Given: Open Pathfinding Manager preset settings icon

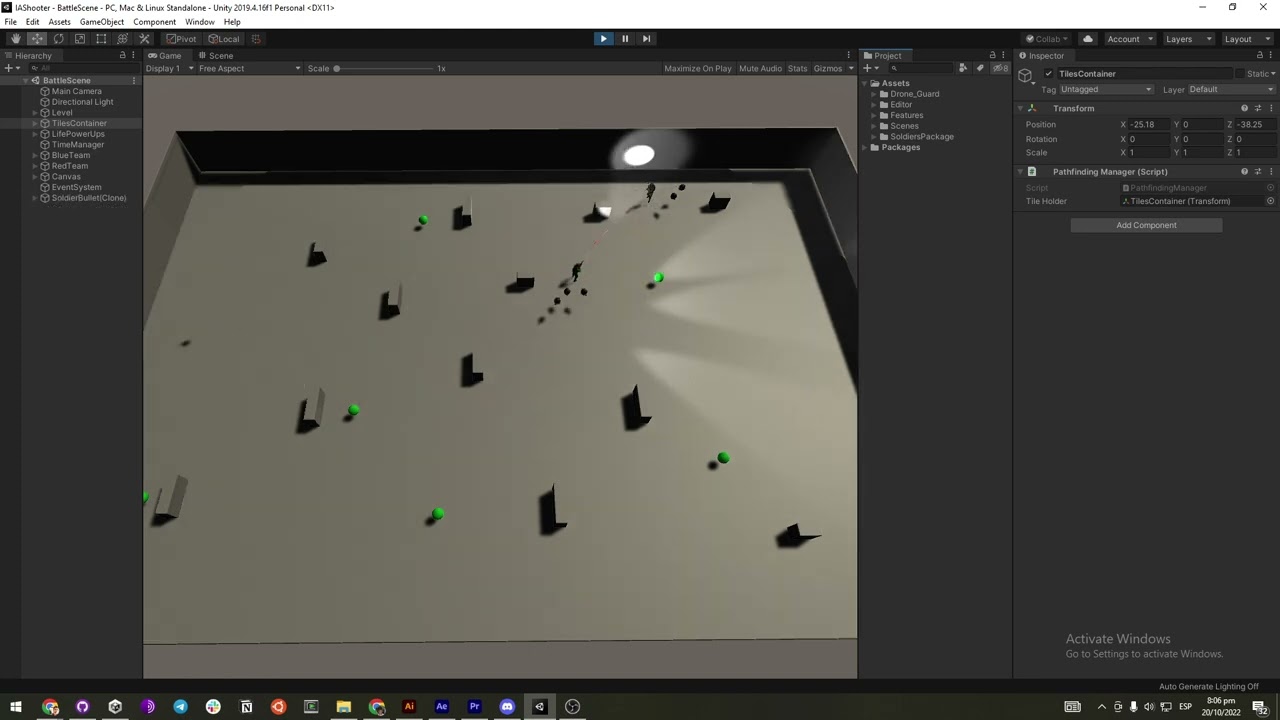Looking at the screenshot, I should point(1258,172).
